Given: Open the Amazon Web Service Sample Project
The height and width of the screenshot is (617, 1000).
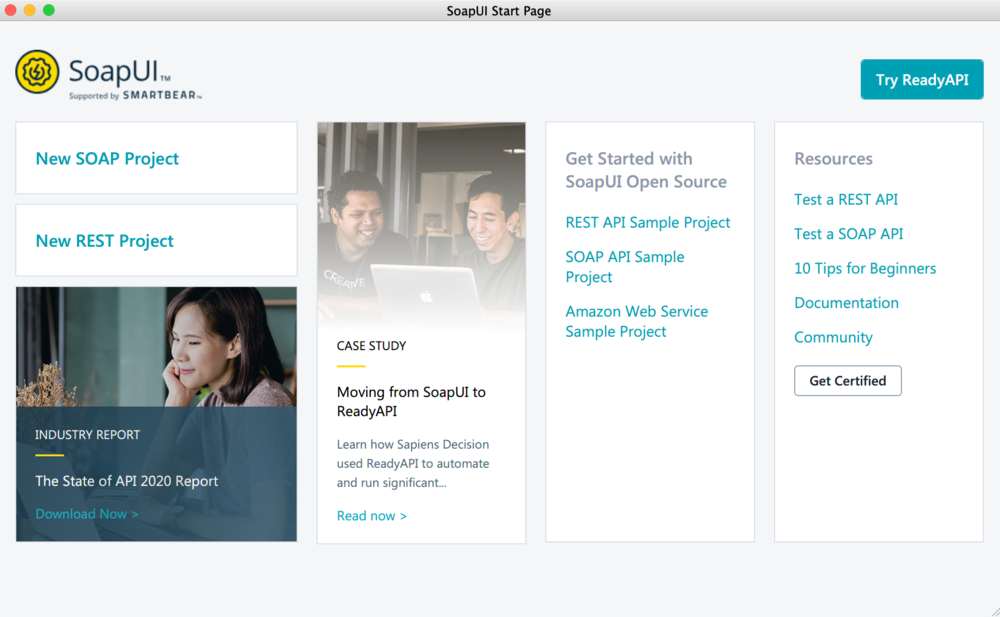Looking at the screenshot, I should pos(637,321).
